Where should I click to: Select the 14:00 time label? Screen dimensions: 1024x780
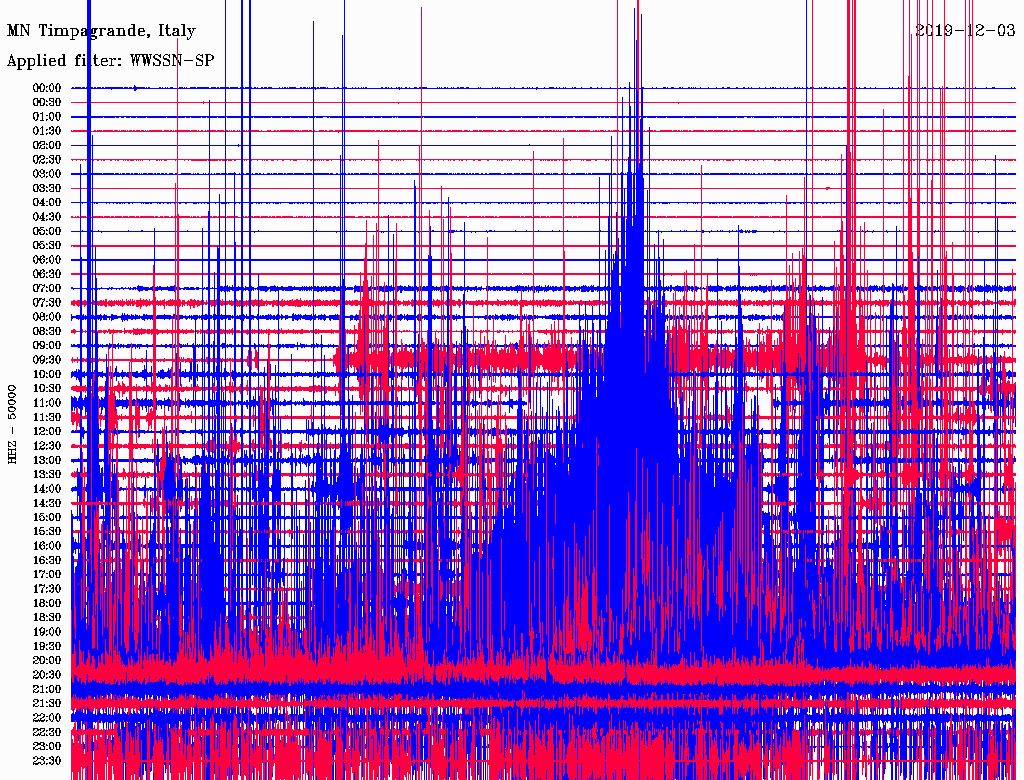point(47,489)
